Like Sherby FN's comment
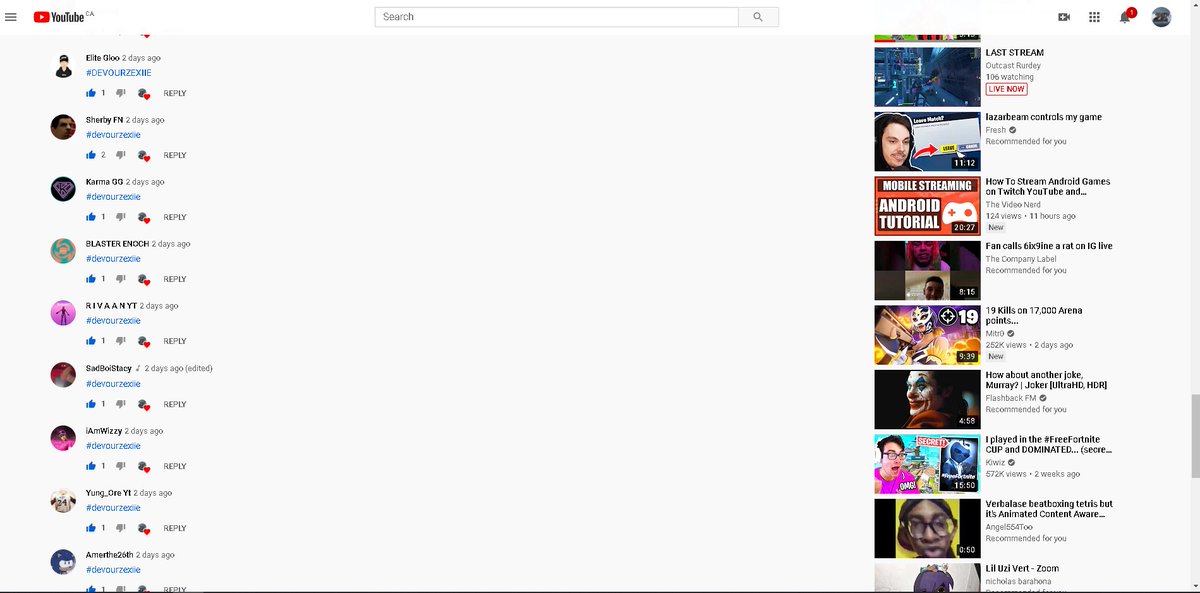Screen dimensions: 1200x593 point(91,155)
